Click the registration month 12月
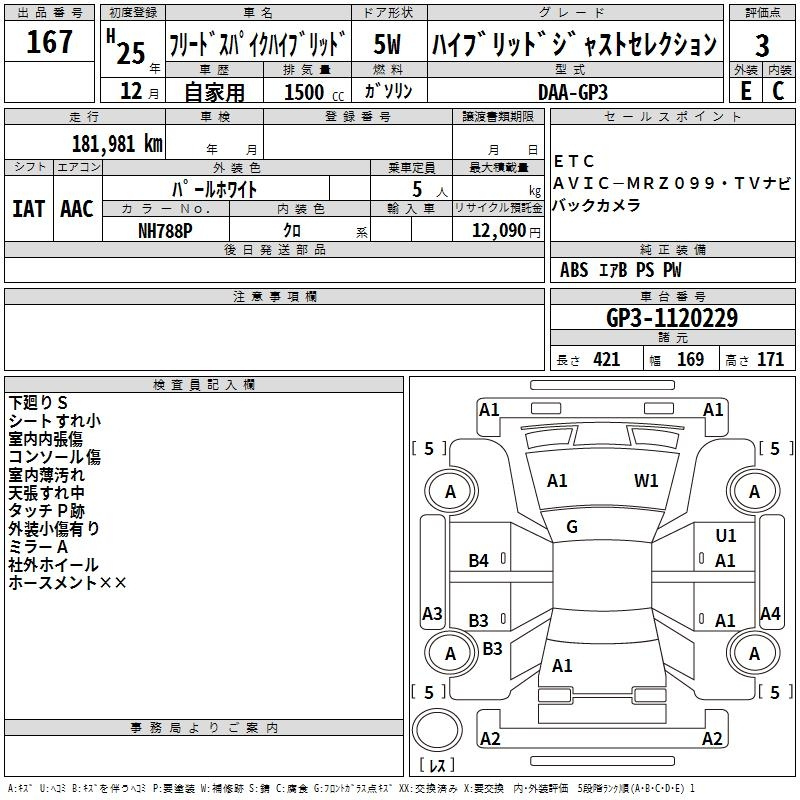800x800 pixels. (139, 91)
